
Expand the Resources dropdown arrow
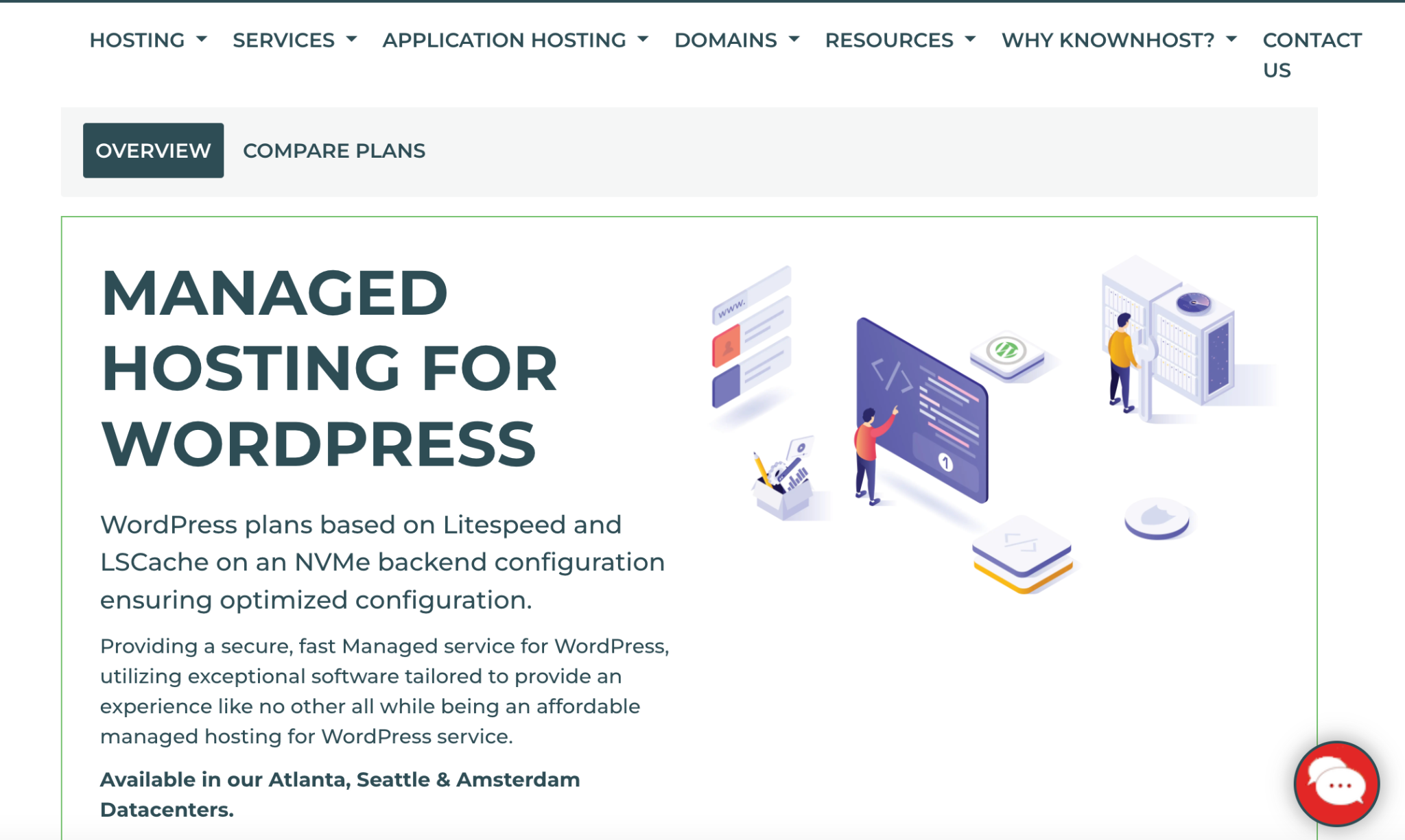click(970, 40)
